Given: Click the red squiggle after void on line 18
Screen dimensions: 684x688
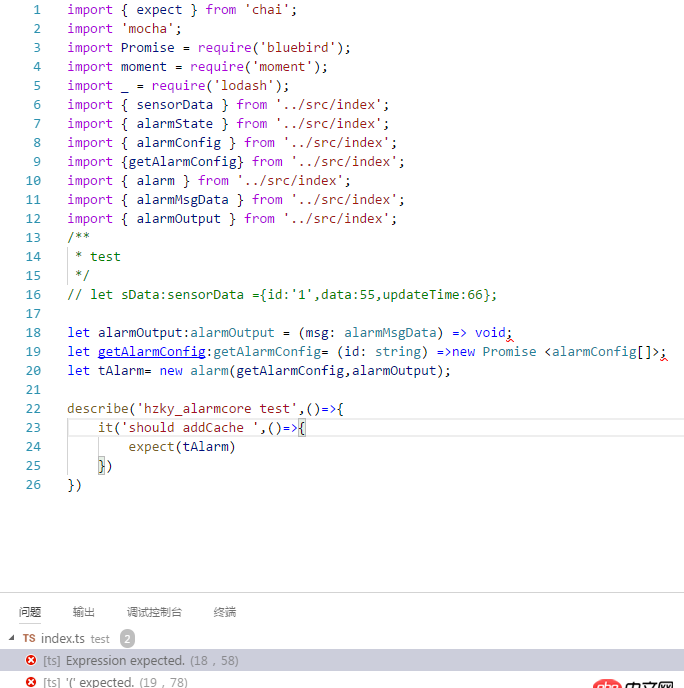Looking at the screenshot, I should [509, 338].
